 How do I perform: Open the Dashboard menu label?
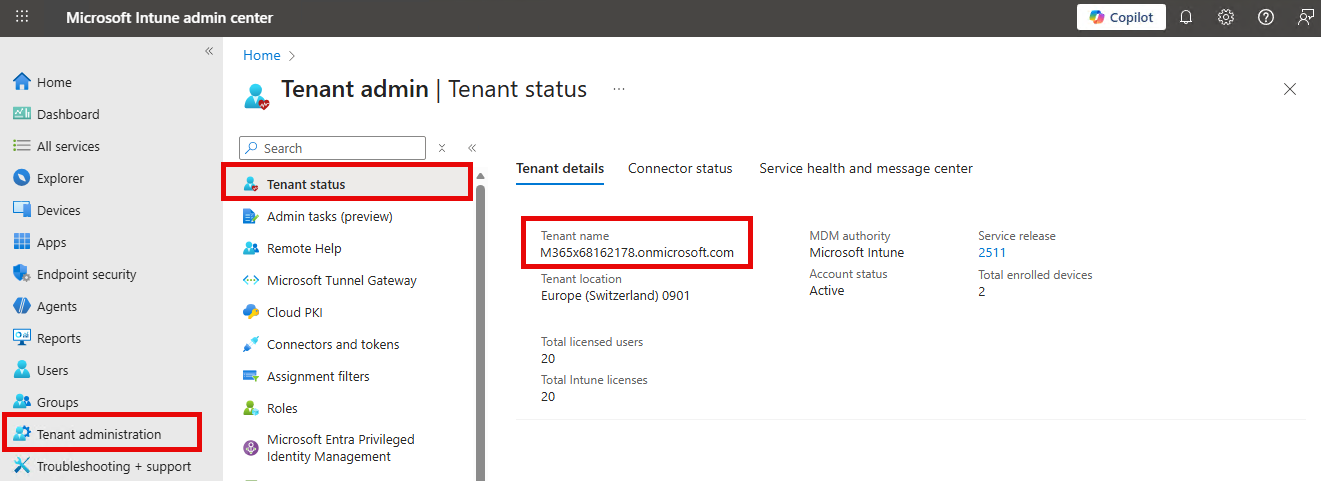[x=68, y=114]
